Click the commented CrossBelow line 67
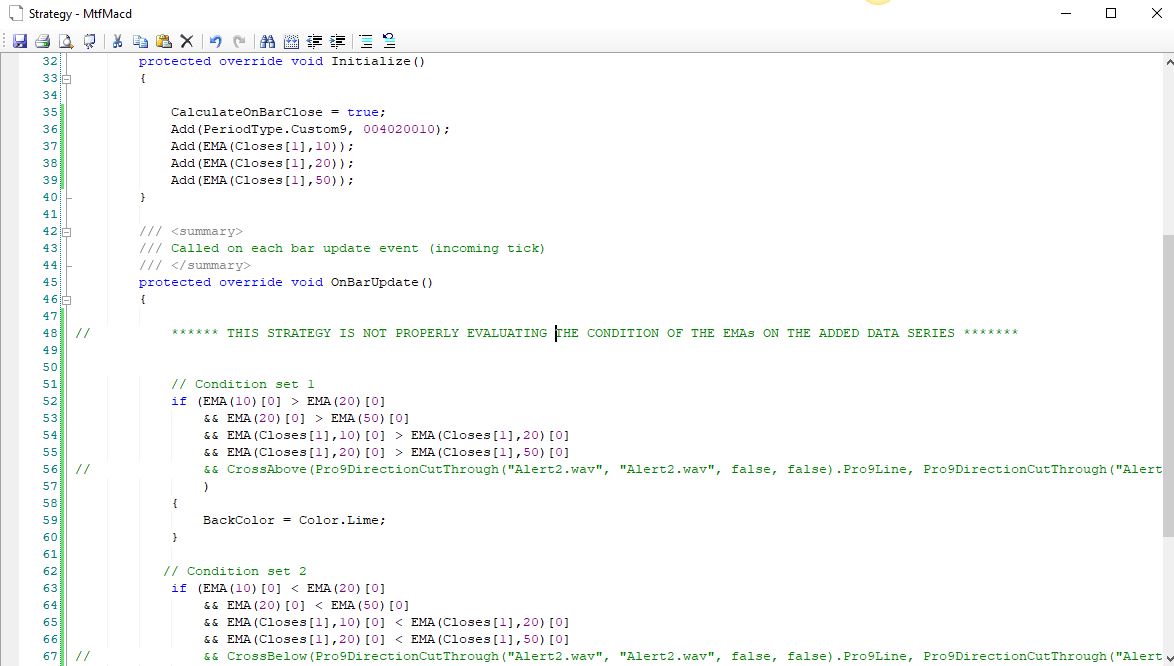Image resolution: width=1174 pixels, height=666 pixels. pyautogui.click(x=618, y=656)
